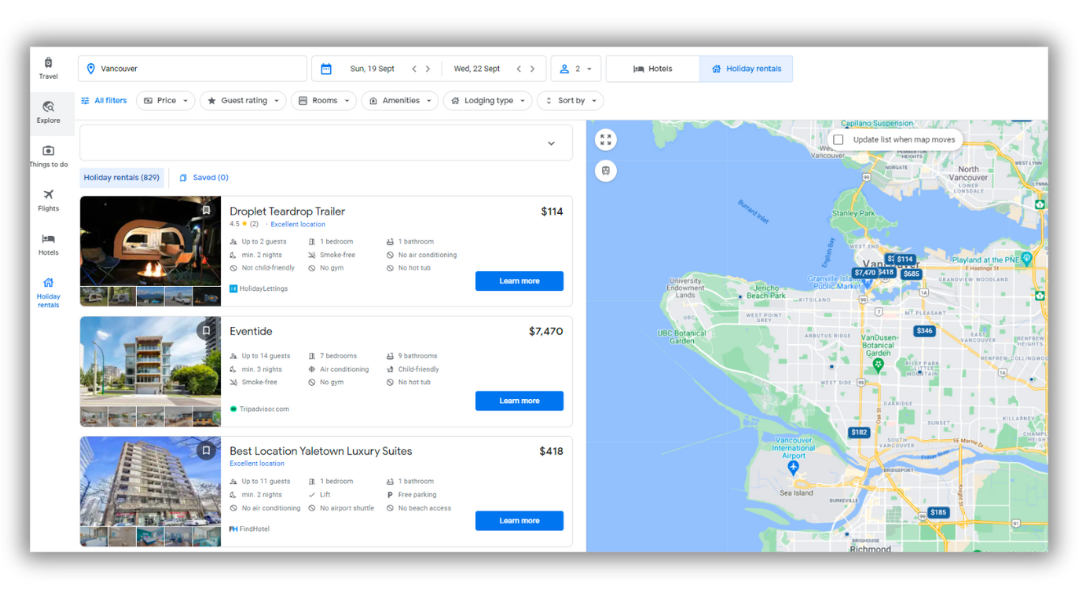This screenshot has width=1080, height=600.
Task: Click Excellent location link under Droplet trailer
Action: click(298, 225)
